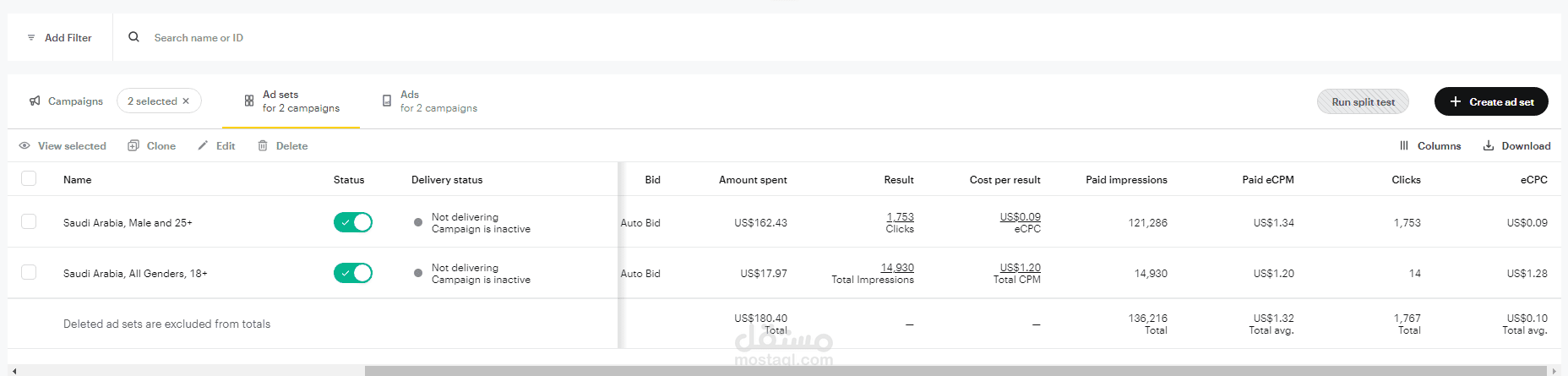Image resolution: width=1568 pixels, height=376 pixels.
Task: Open ad set Saudi Arabia, All Genders, 18+
Action: pyautogui.click(x=135, y=274)
